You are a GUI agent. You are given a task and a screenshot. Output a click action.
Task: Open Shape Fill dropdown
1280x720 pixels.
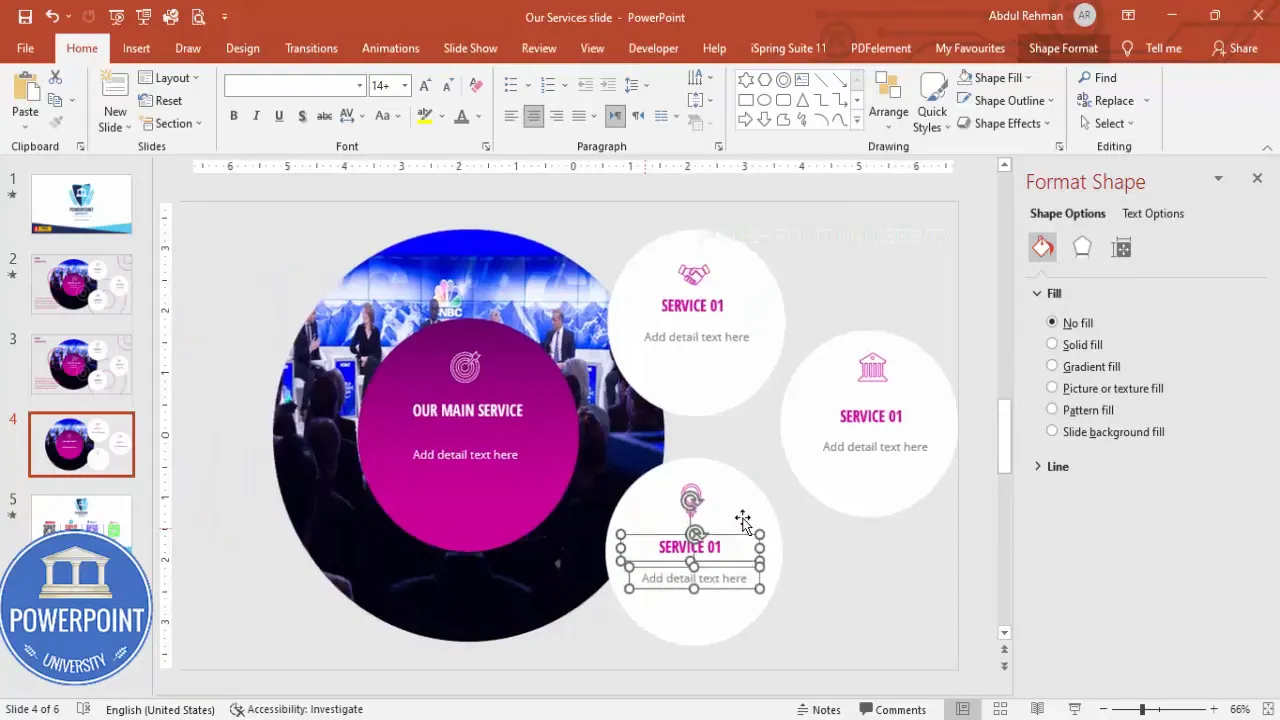pos(994,77)
